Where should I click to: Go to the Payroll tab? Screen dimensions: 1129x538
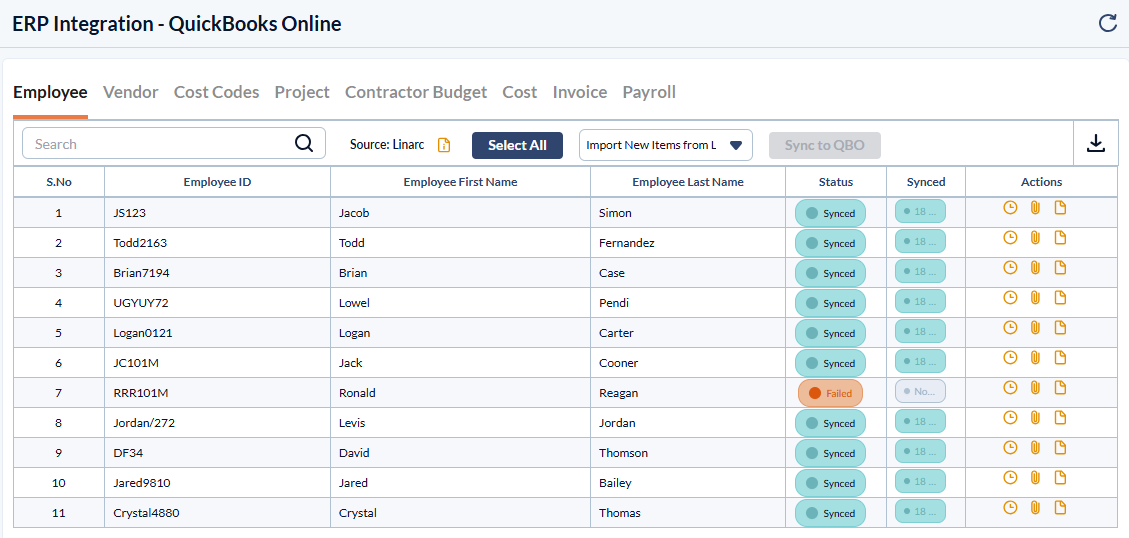coord(649,92)
